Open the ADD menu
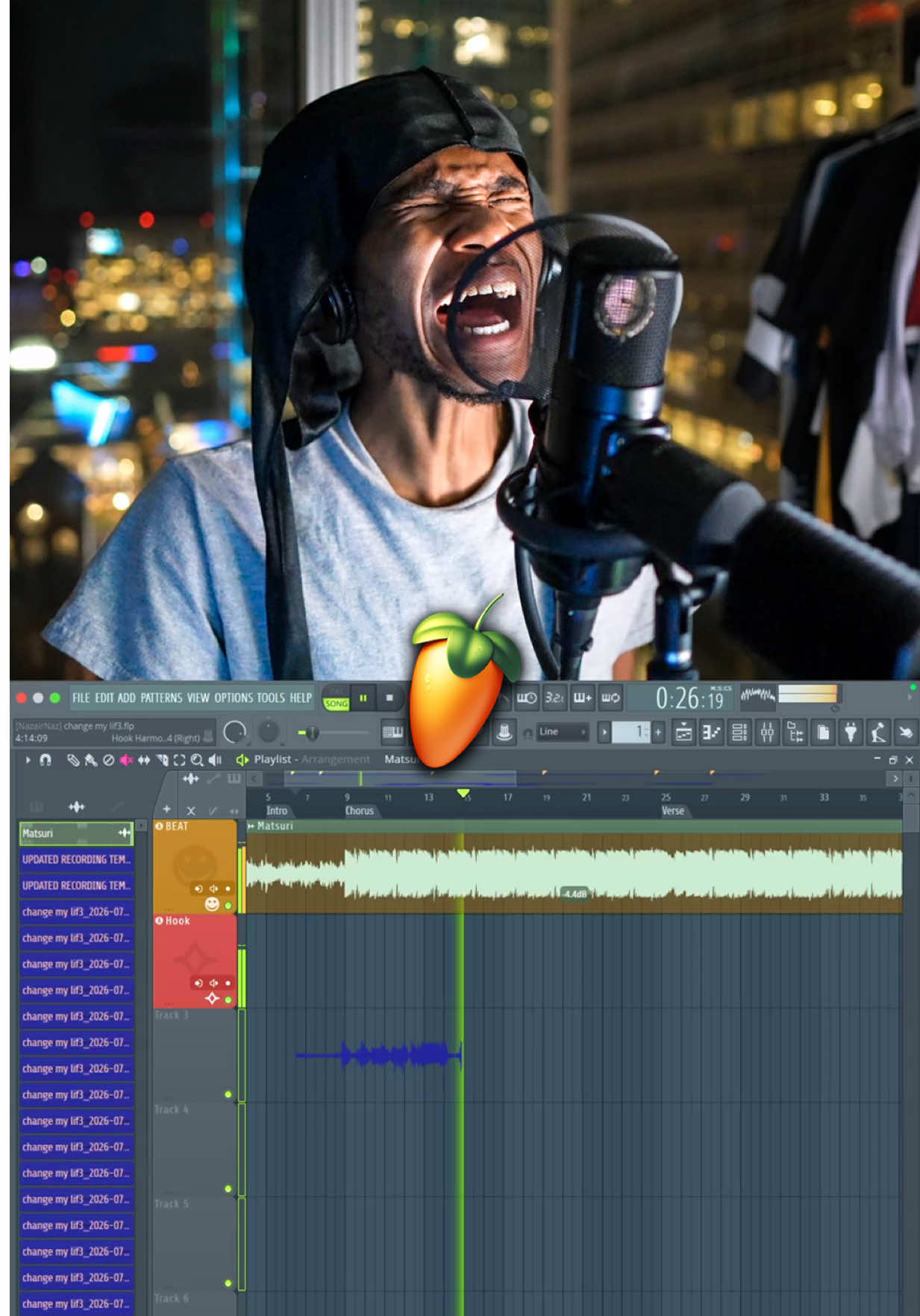 click(126, 698)
